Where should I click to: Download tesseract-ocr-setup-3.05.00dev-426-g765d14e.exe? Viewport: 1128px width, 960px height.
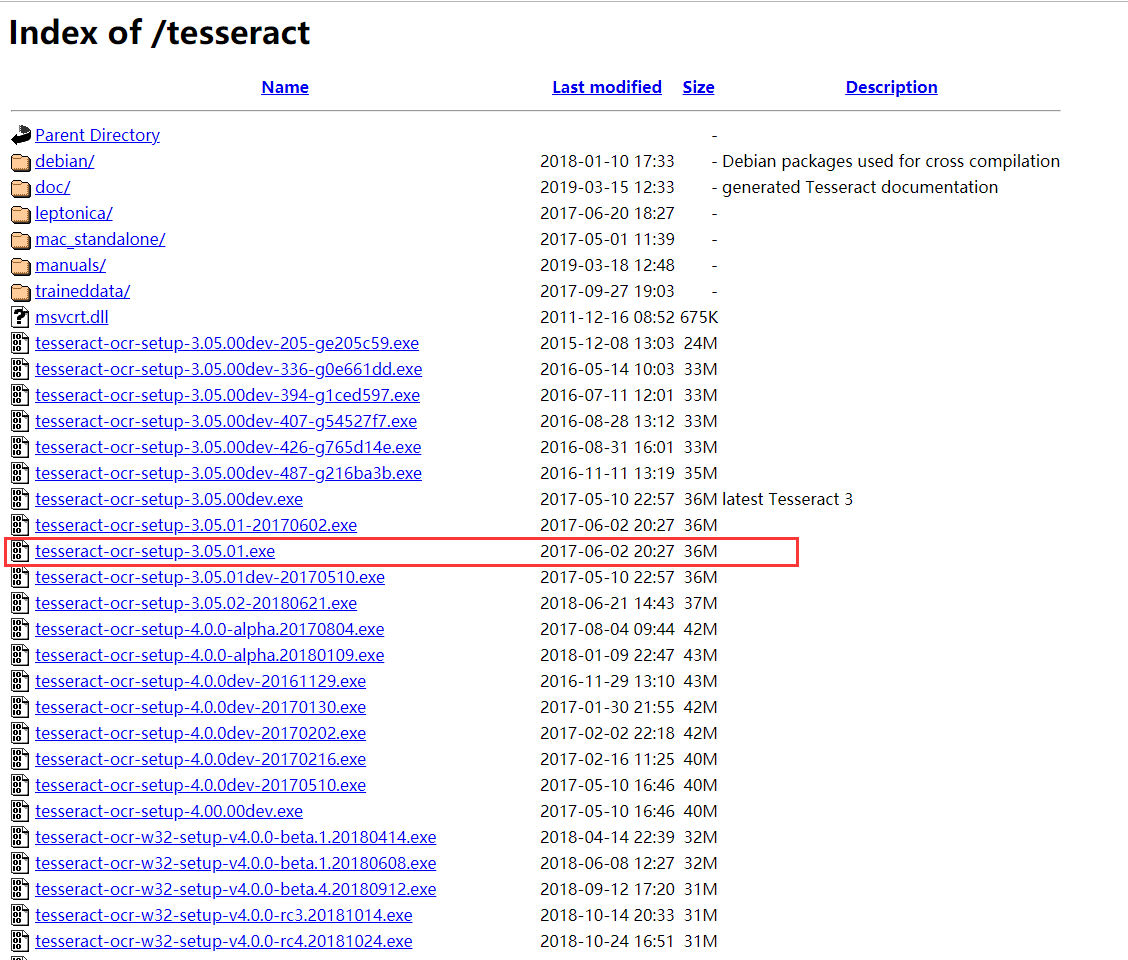[228, 447]
